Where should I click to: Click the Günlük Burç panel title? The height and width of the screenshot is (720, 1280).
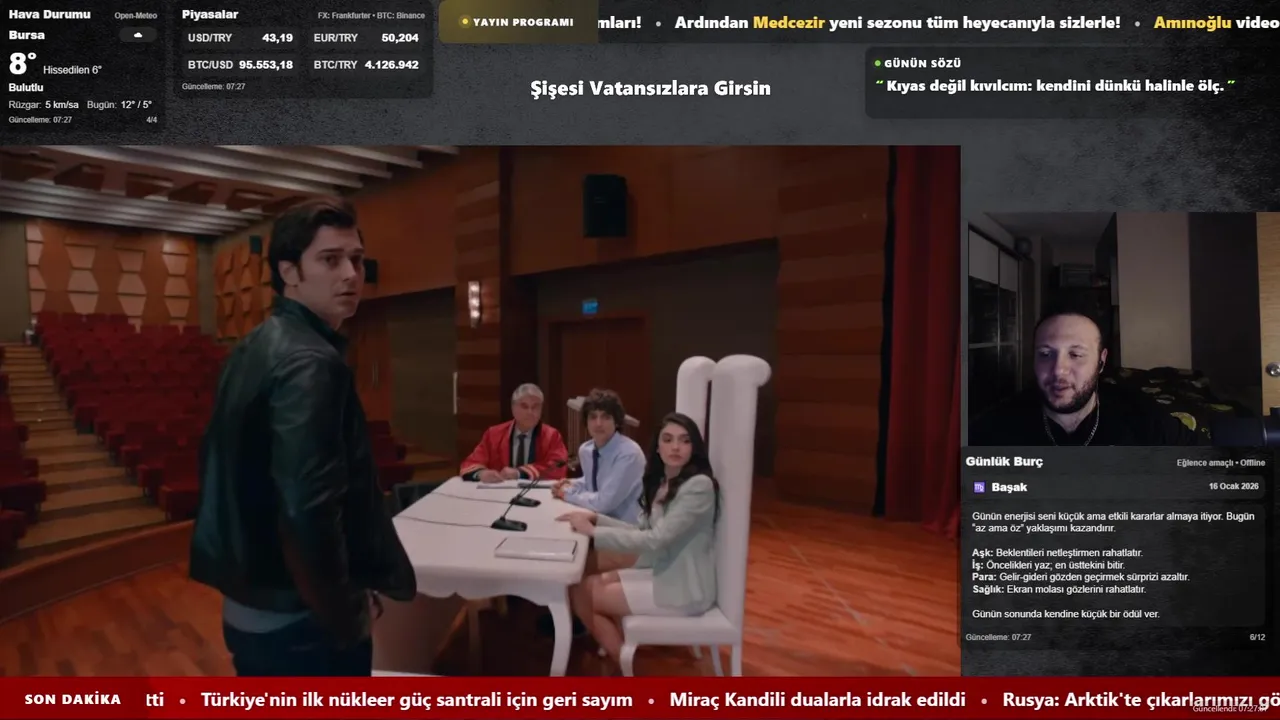click(x=1004, y=462)
